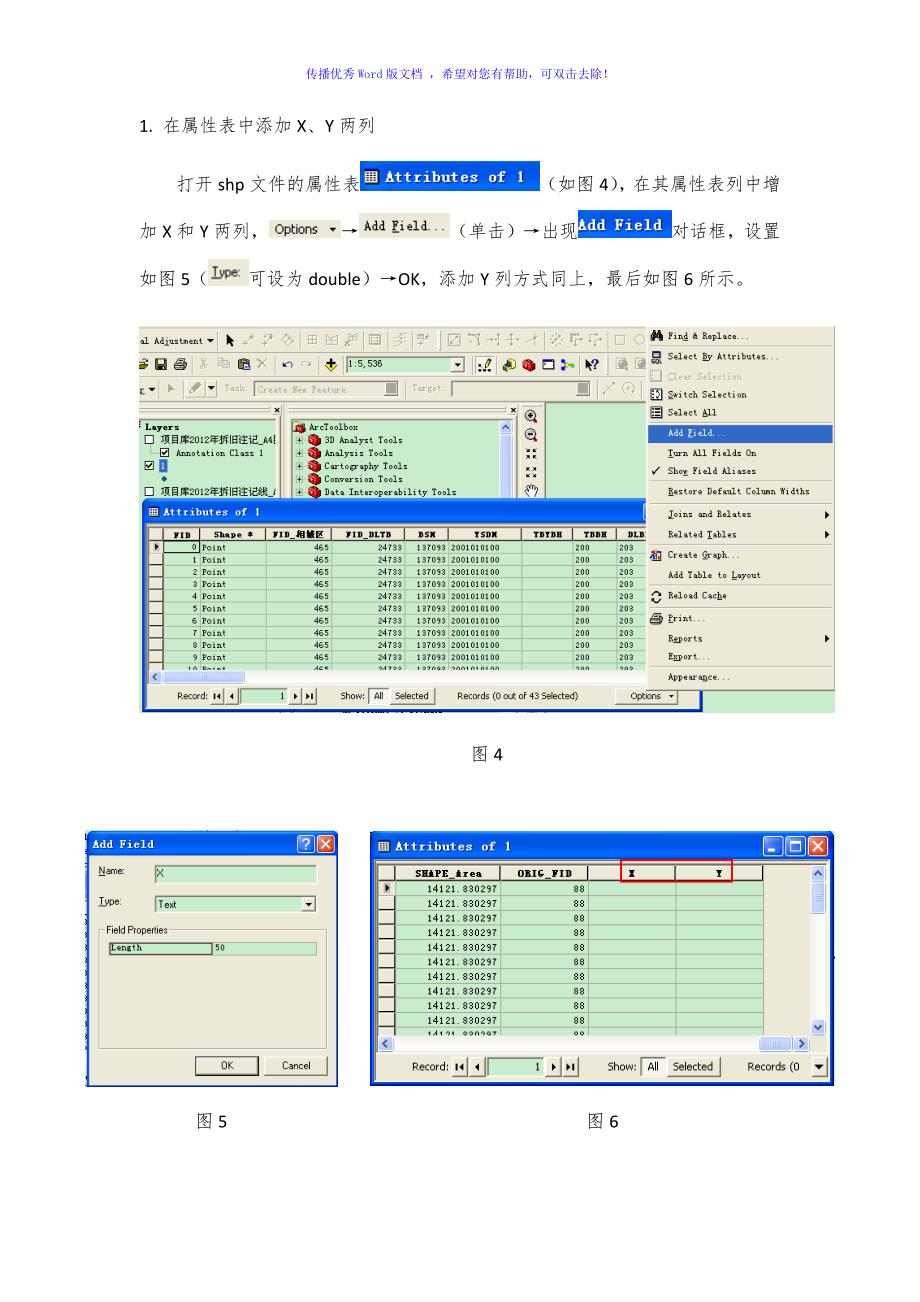The height and width of the screenshot is (1302, 920).
Task: Open the Editor Toolbar icon
Action: [x=483, y=364]
